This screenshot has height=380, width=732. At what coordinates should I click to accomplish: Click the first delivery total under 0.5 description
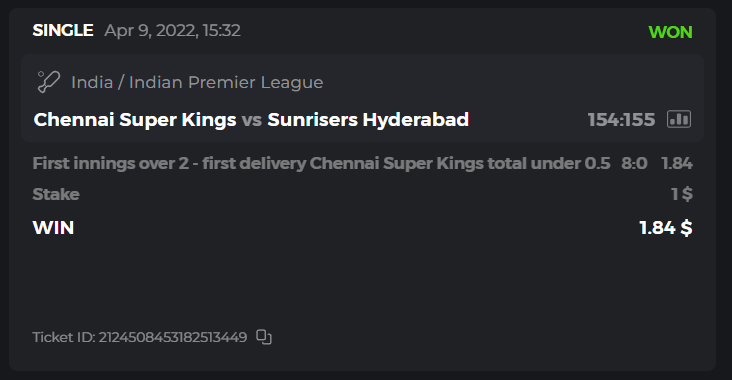pyautogui.click(x=321, y=163)
